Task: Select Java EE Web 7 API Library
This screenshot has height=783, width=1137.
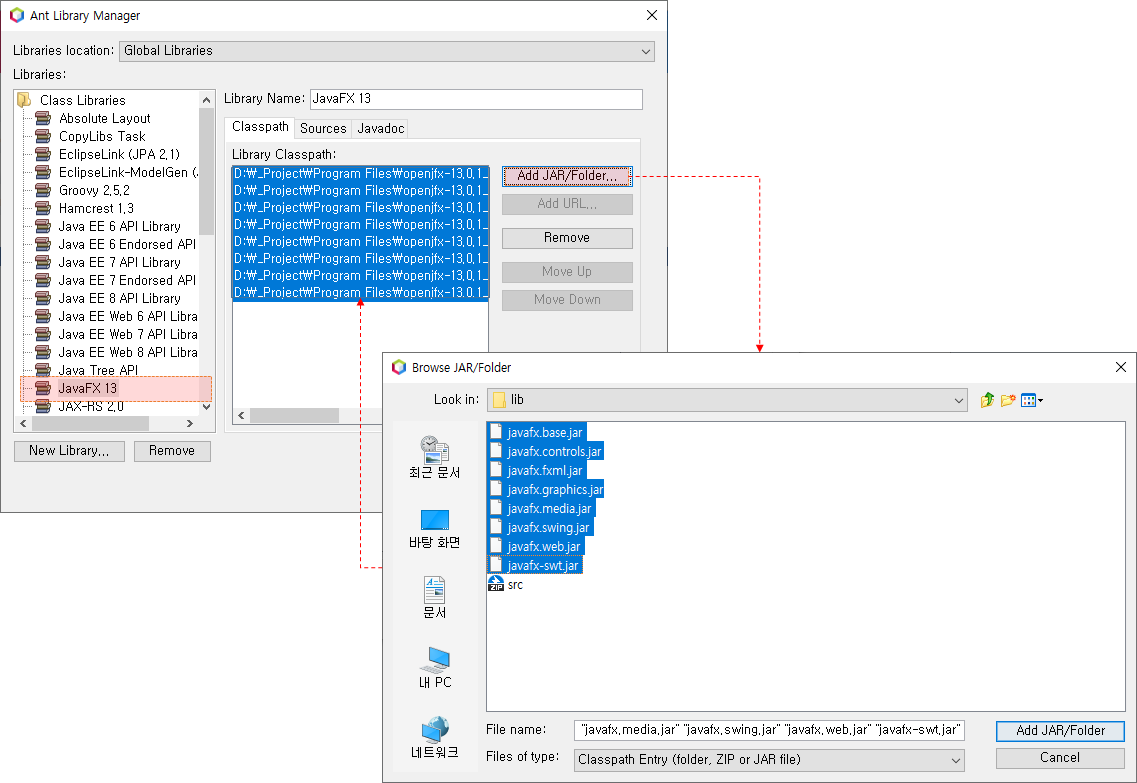Action: pyautogui.click(x=128, y=334)
